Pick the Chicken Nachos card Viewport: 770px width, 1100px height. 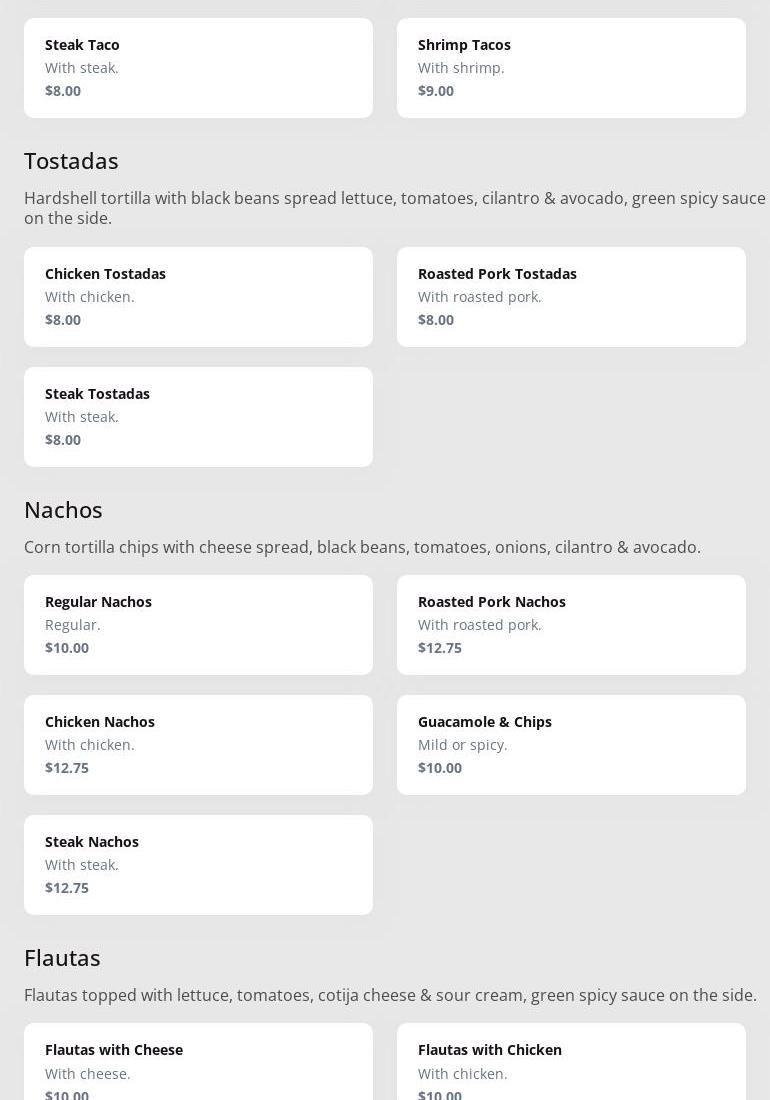click(x=198, y=744)
